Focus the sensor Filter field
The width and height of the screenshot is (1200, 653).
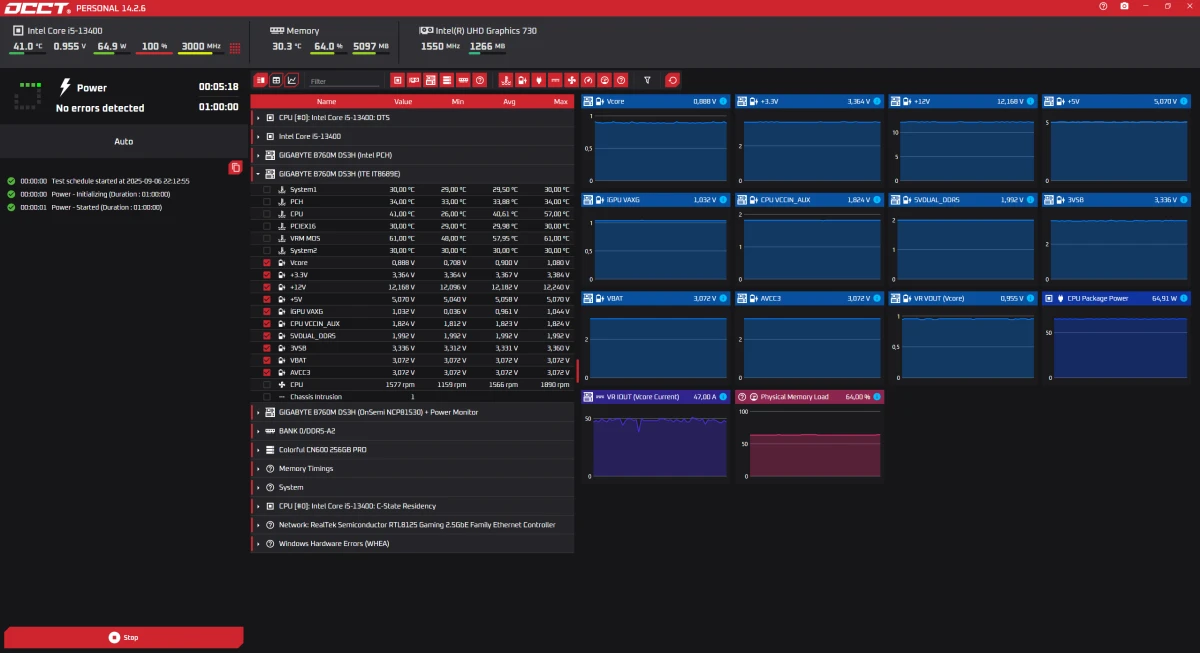pyautogui.click(x=343, y=81)
